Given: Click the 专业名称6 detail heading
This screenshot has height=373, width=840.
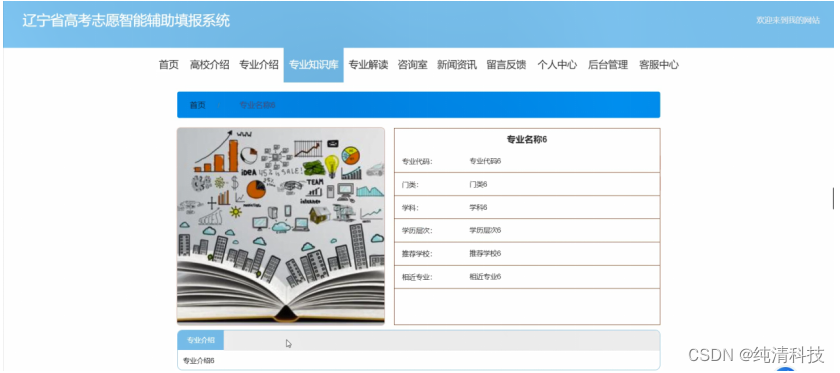Looking at the screenshot, I should point(527,140).
